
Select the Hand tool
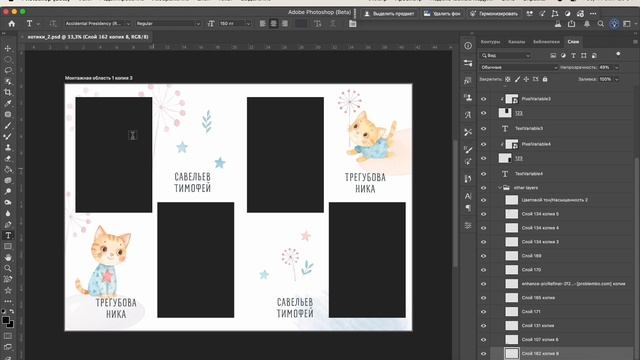pos(8,258)
